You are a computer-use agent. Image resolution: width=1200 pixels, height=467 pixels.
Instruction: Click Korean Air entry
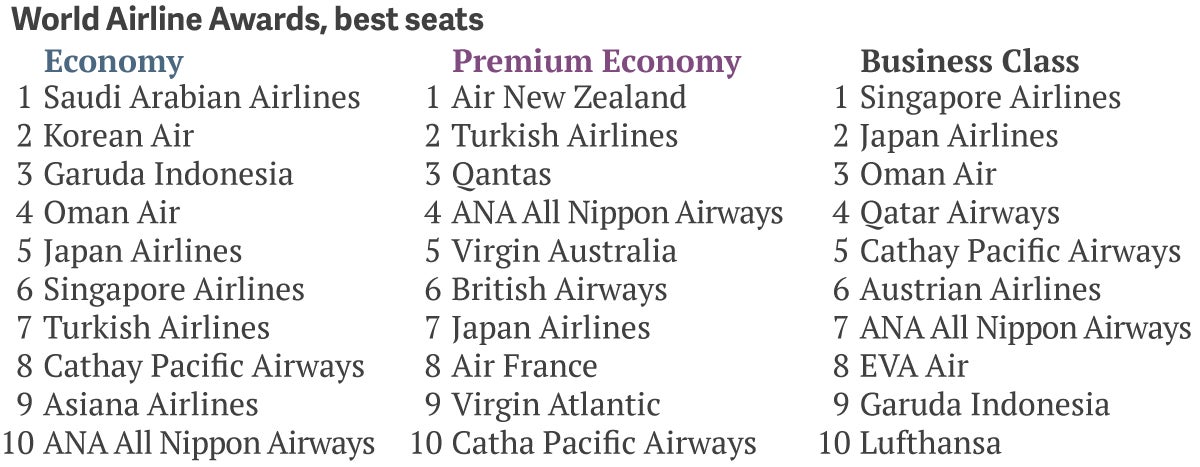(119, 136)
